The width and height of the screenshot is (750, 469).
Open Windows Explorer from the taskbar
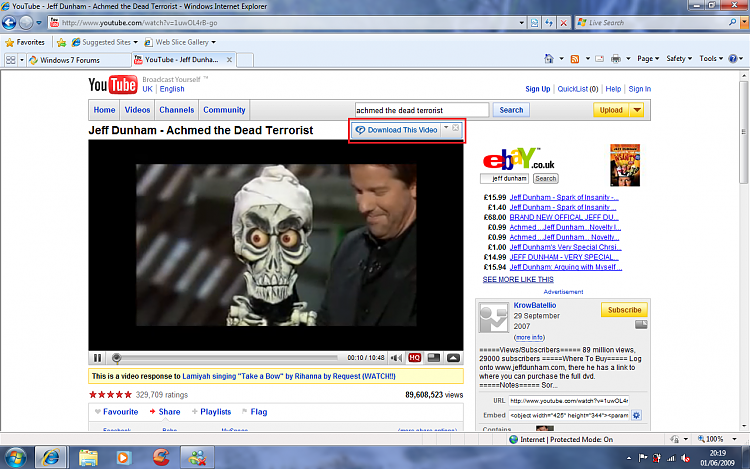point(88,458)
